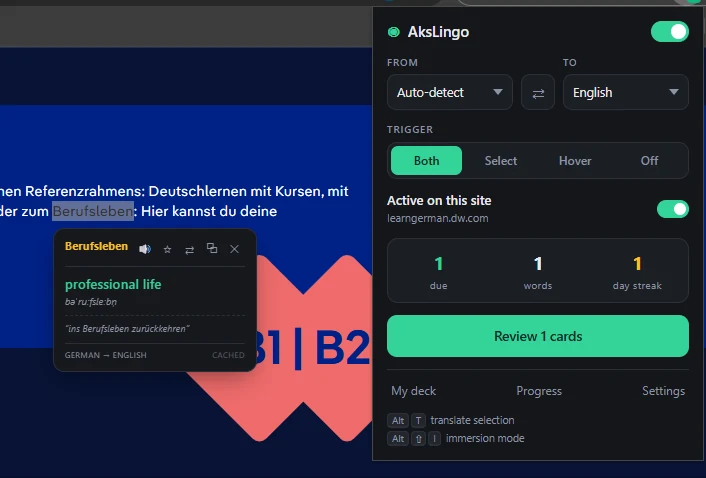Click the day streak stat
Screen dimensions: 706x478
(637, 271)
